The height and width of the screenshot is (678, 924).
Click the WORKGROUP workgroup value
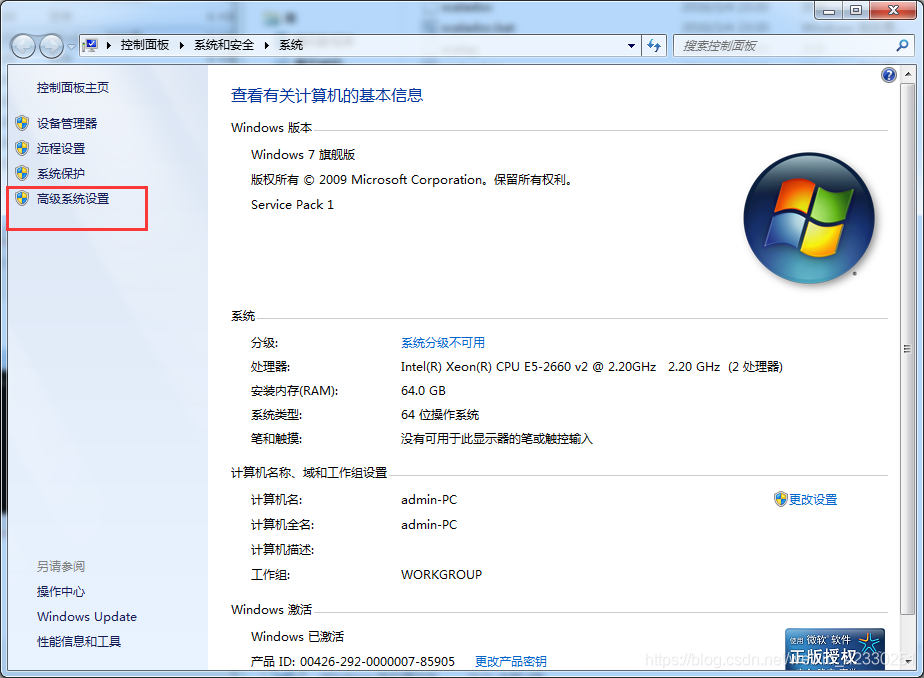coord(441,574)
